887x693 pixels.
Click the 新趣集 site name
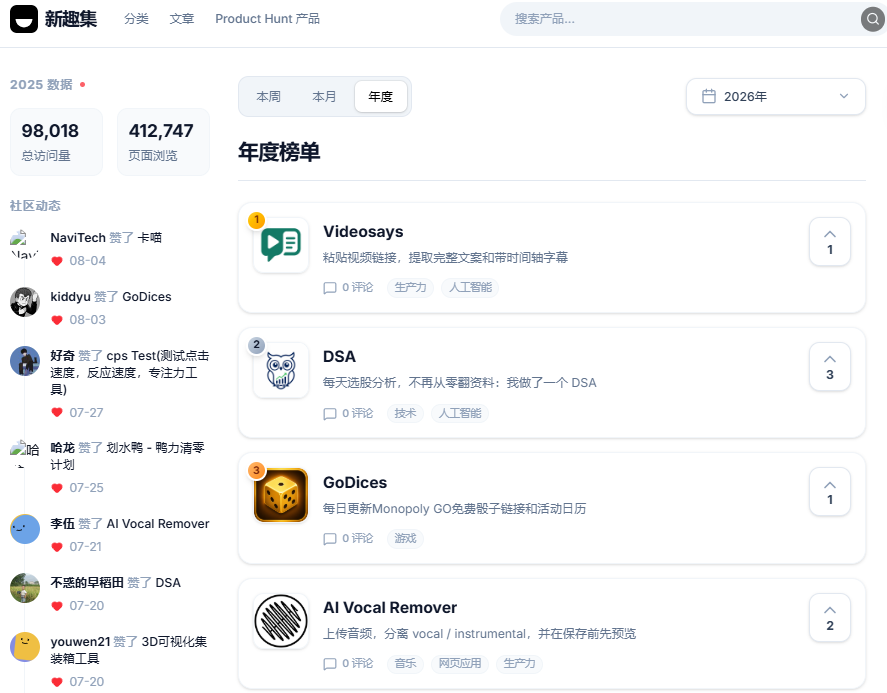(x=71, y=19)
